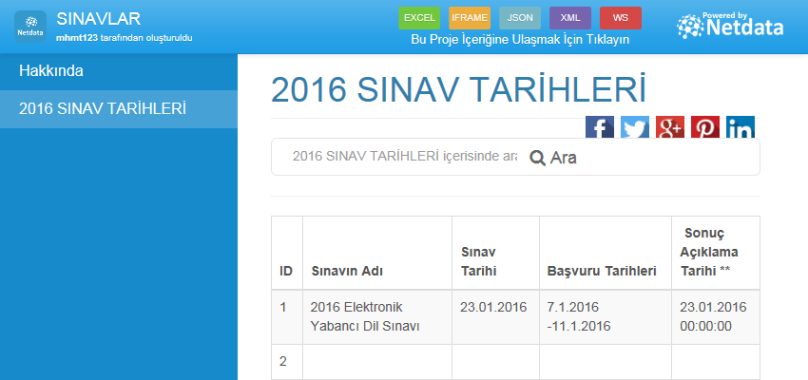This screenshot has height=380, width=808.
Task: Export data with EXCEL button
Action: 419,18
